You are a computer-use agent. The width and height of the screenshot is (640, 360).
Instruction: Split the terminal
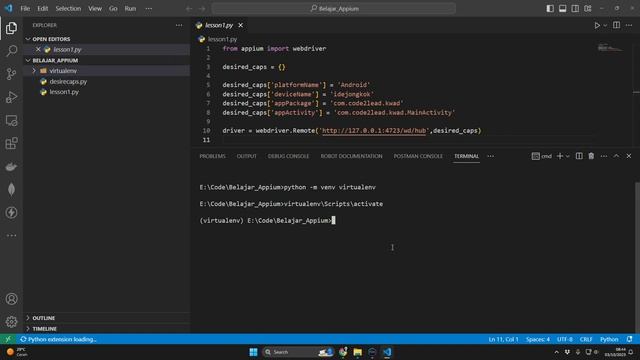tap(579, 156)
